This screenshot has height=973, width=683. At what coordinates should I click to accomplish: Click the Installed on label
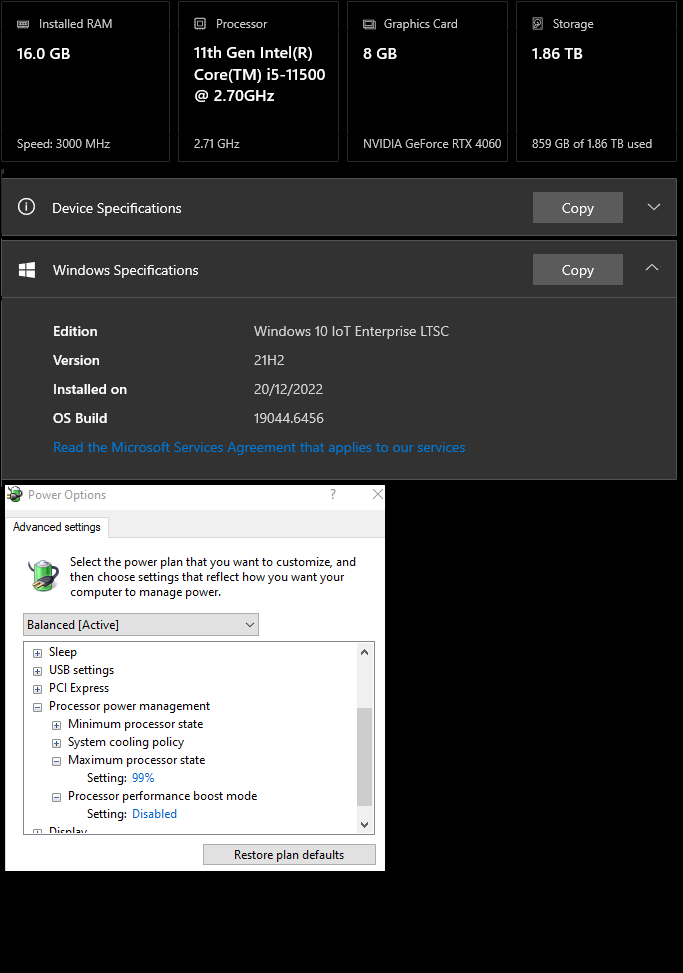click(x=90, y=390)
